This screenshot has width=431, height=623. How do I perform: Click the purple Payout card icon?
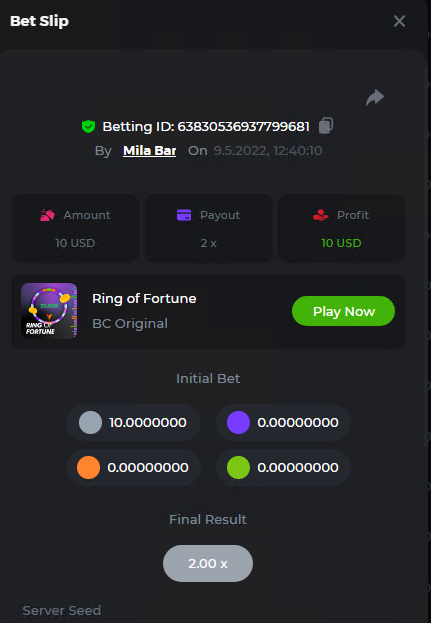click(x=184, y=215)
